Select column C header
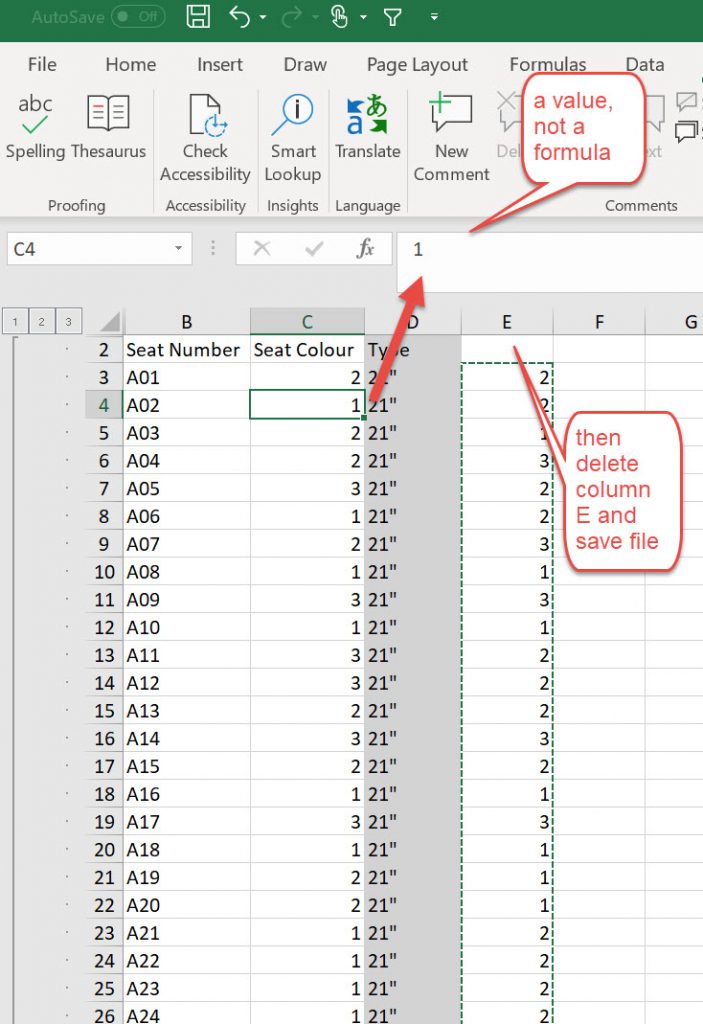 (307, 321)
